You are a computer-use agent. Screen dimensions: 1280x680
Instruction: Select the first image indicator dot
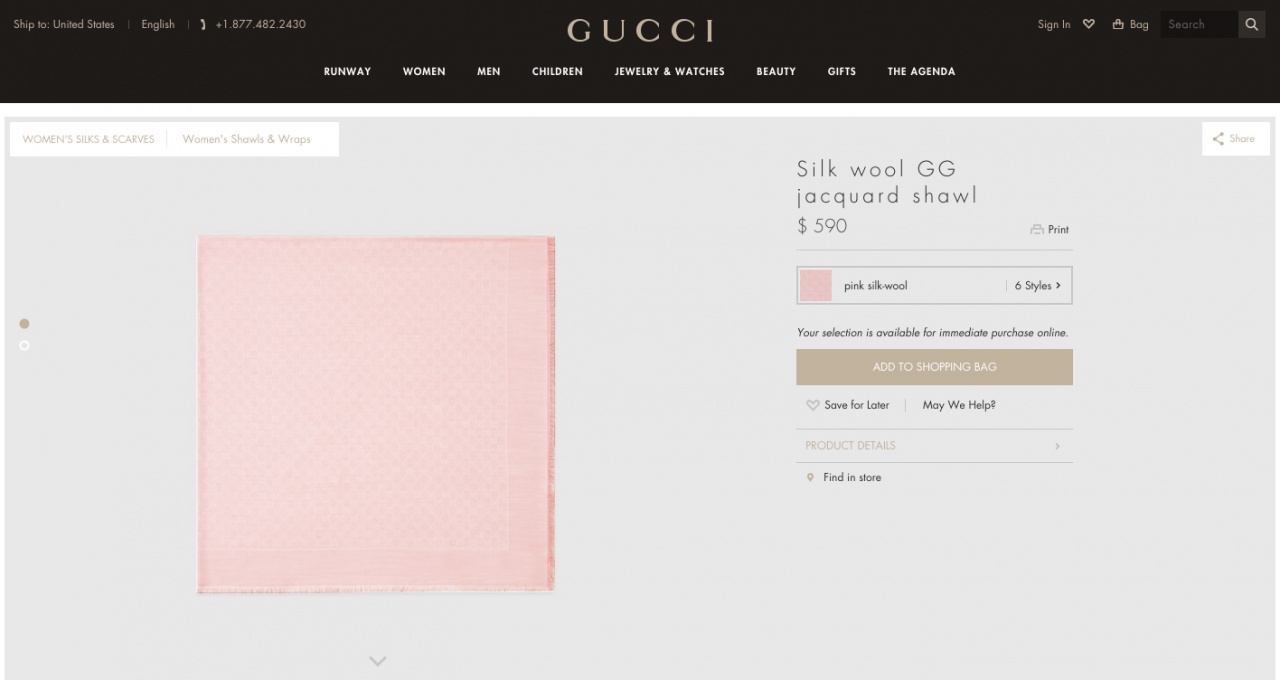click(25, 324)
